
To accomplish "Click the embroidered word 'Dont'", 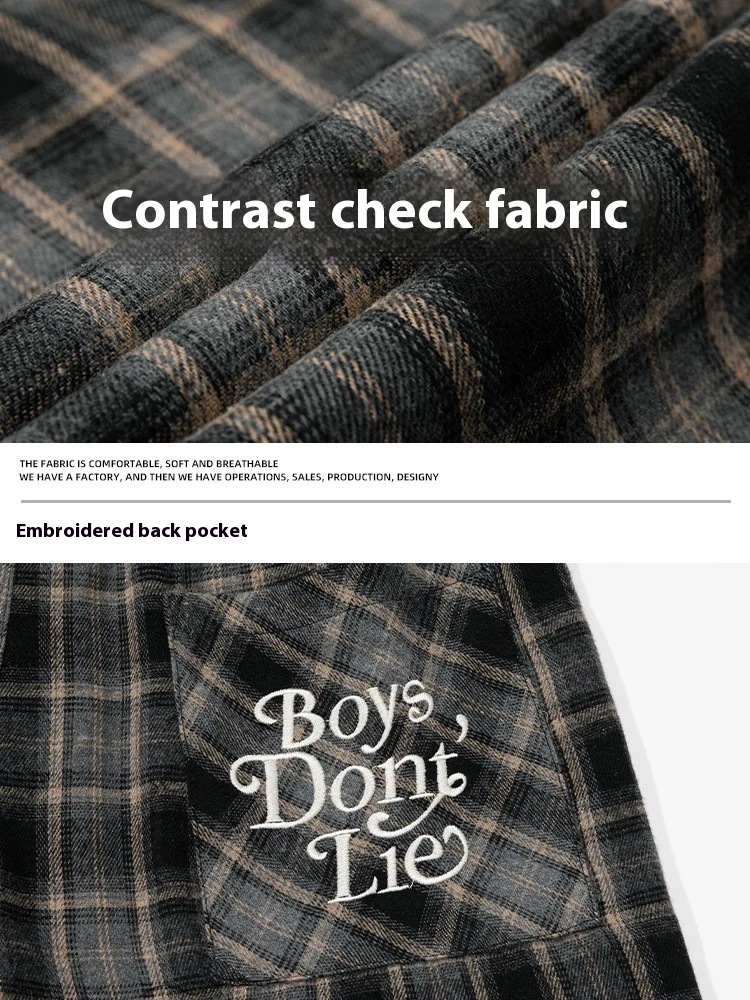I will pyautogui.click(x=348, y=788).
